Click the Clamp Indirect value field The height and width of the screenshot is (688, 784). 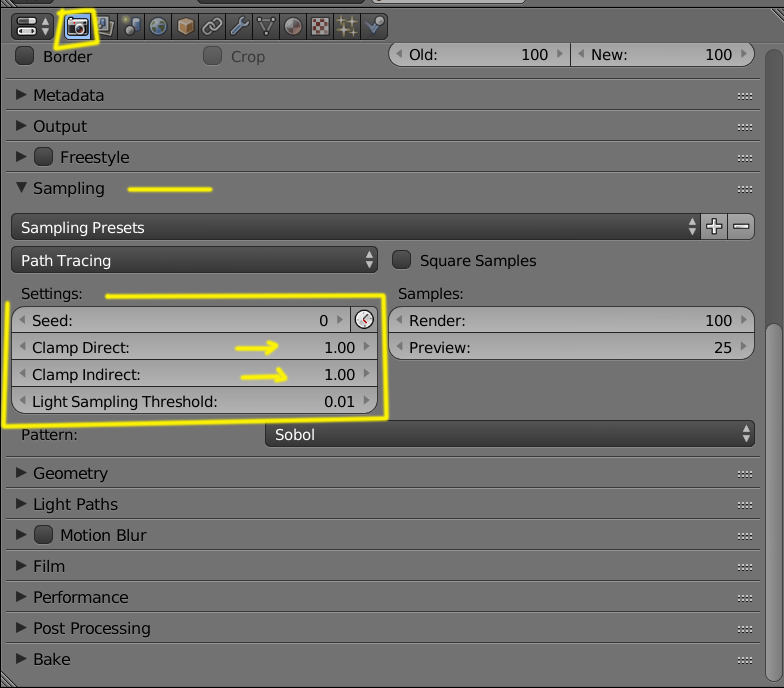[194, 374]
